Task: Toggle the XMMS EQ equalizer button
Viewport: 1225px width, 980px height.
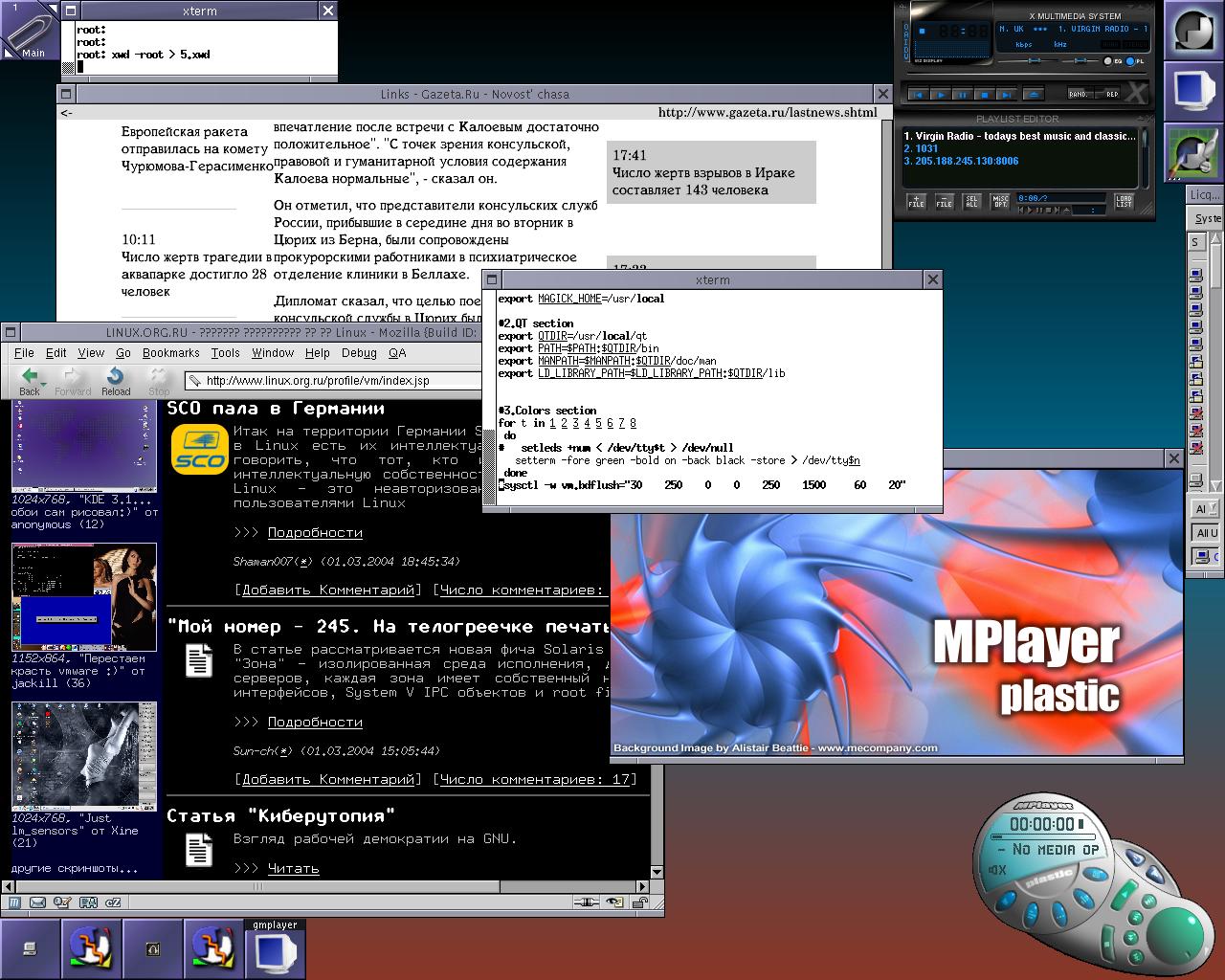Action: pos(1113,61)
